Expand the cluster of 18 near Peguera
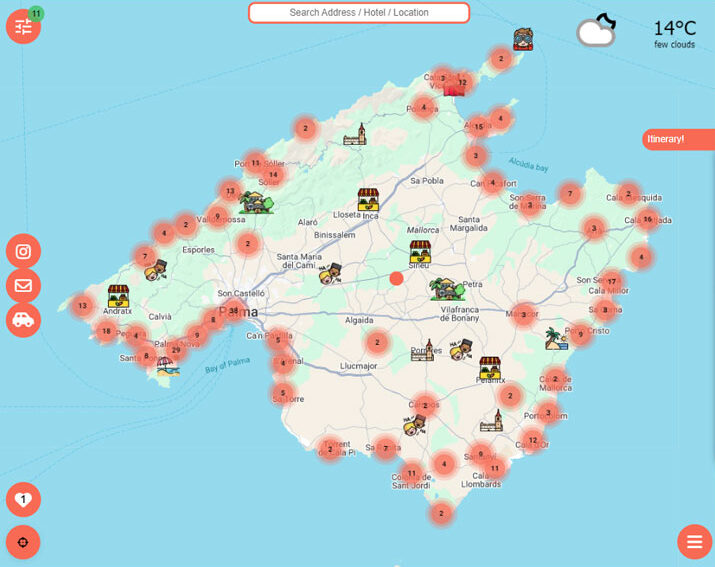Viewport: 715px width, 567px height. (106, 331)
